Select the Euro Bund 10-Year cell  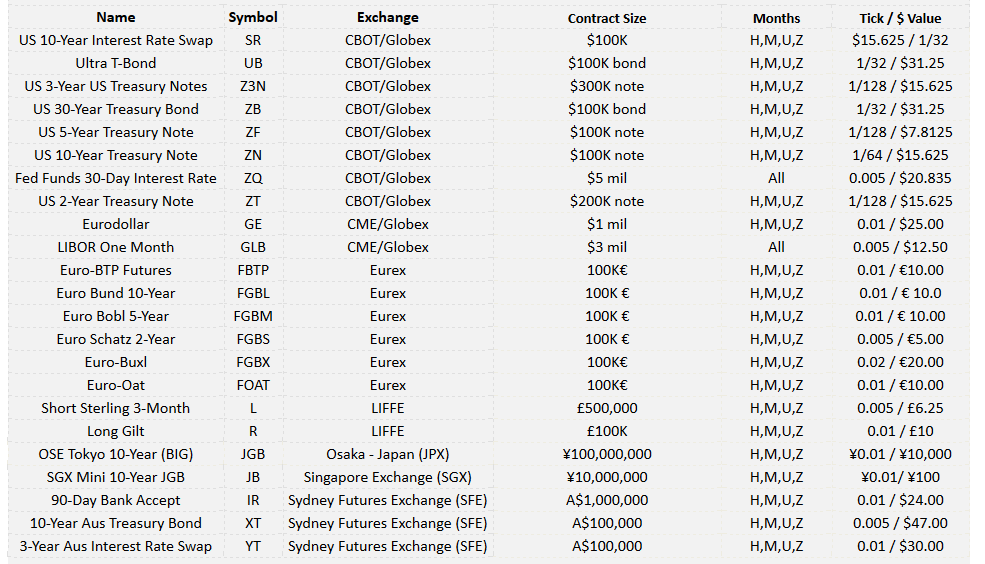116,293
